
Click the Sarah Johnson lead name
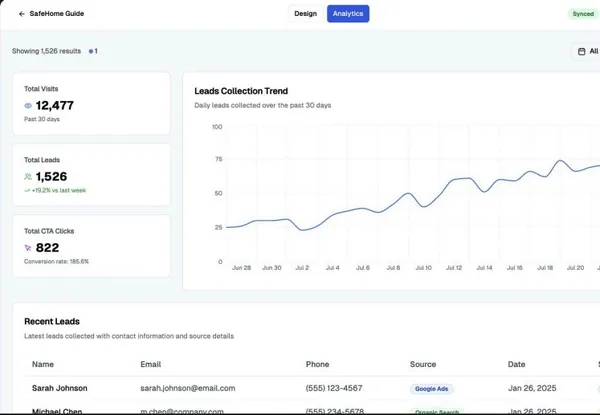(x=60, y=388)
